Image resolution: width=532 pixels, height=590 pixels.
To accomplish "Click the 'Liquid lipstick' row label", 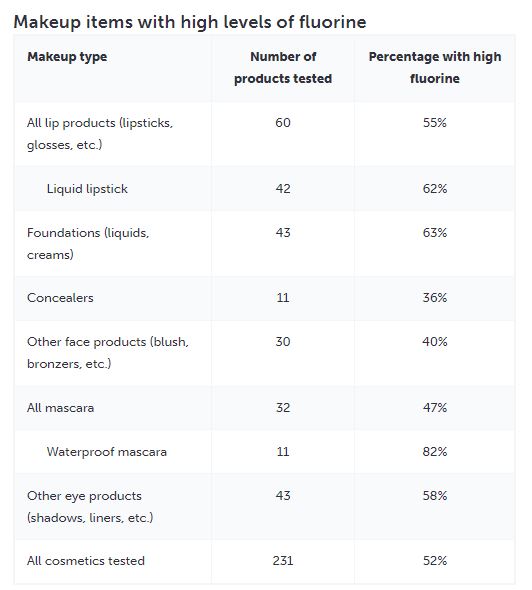I will 87,189.
